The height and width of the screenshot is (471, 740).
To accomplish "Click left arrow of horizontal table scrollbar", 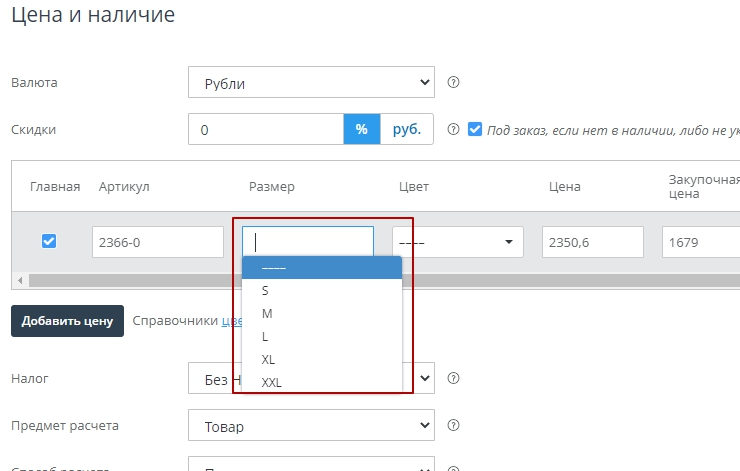I will 18,281.
